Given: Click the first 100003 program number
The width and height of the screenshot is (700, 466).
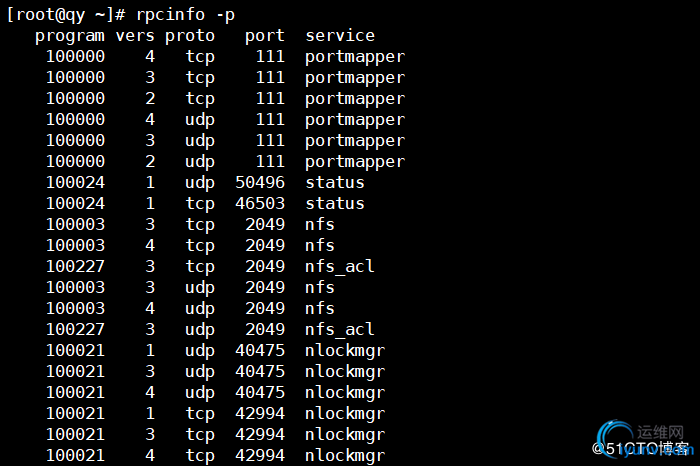Looking at the screenshot, I should point(75,224).
